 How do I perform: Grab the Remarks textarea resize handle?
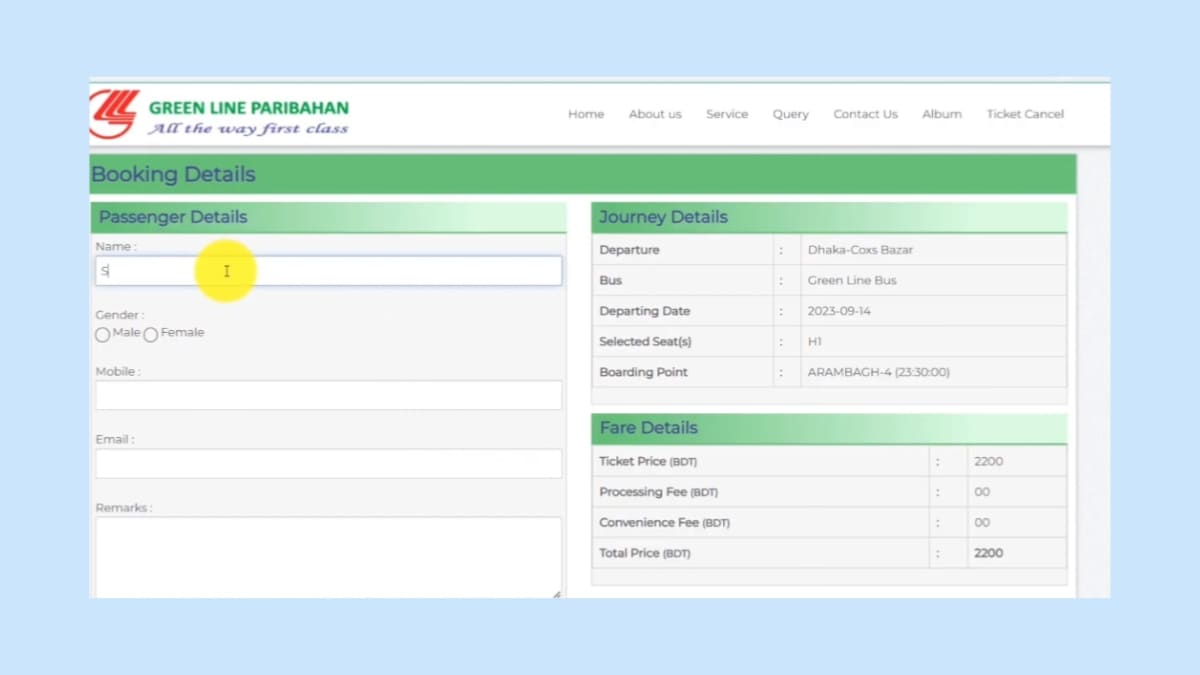[x=556, y=594]
